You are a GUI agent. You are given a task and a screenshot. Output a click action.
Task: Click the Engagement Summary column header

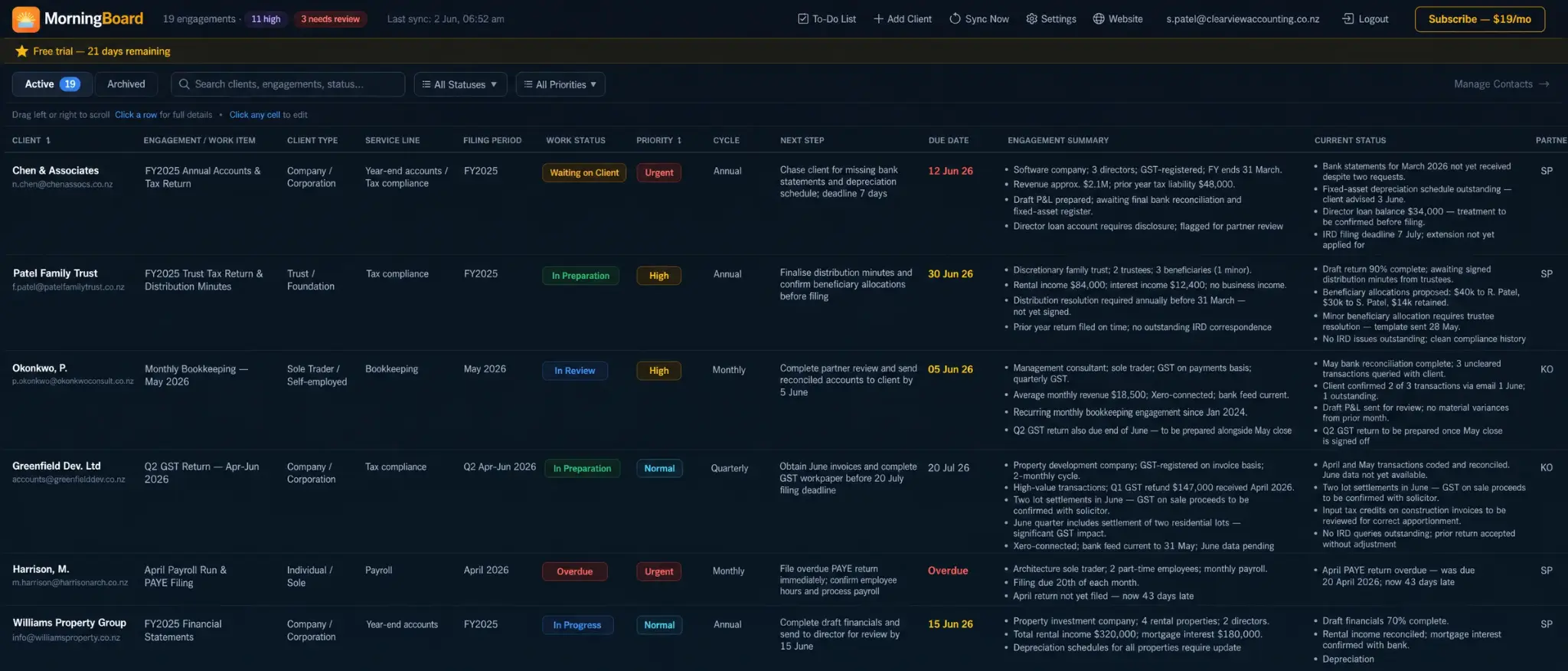point(1057,141)
